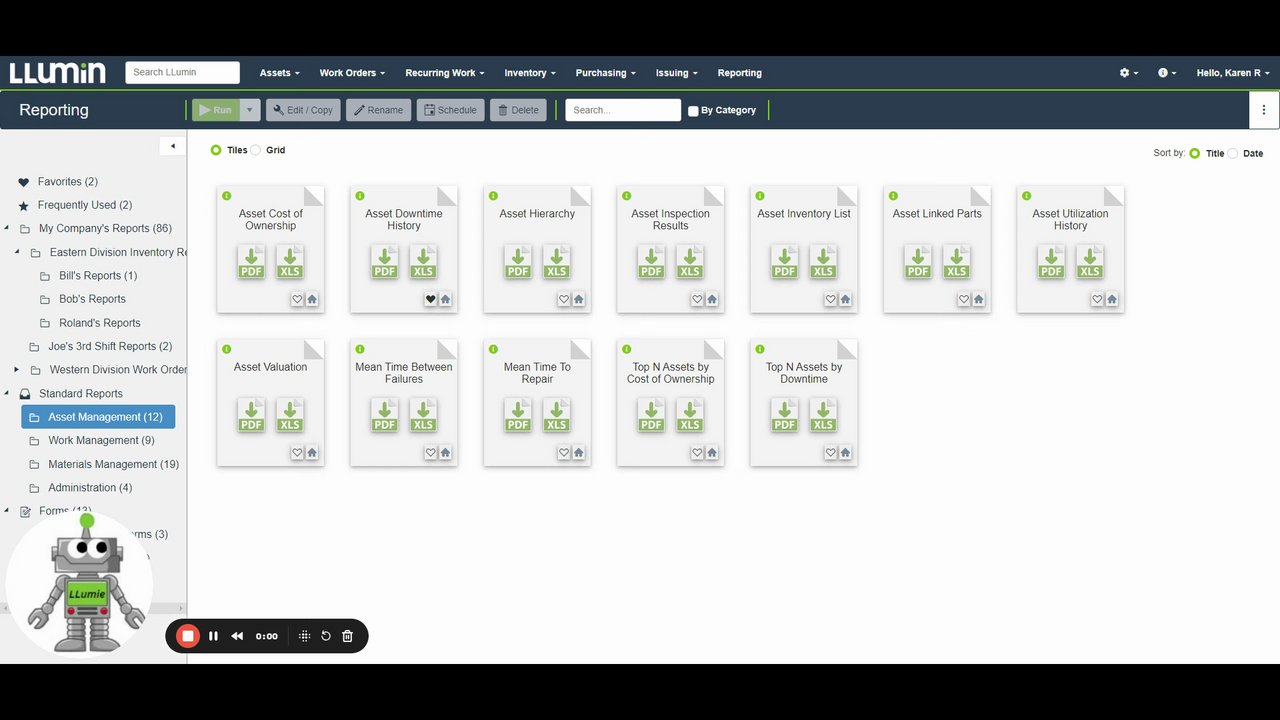Click info dot on Mean Time To Repair tile
The image size is (1280, 720).
pos(493,349)
